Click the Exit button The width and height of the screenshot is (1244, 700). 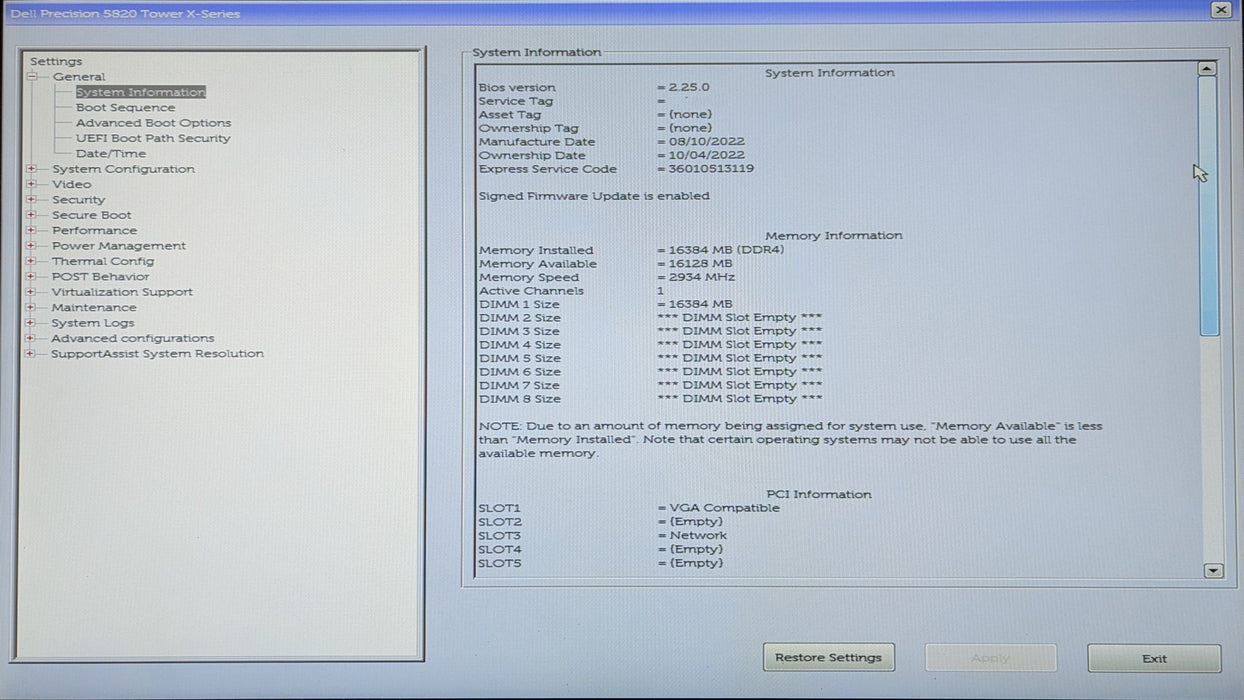point(1154,658)
